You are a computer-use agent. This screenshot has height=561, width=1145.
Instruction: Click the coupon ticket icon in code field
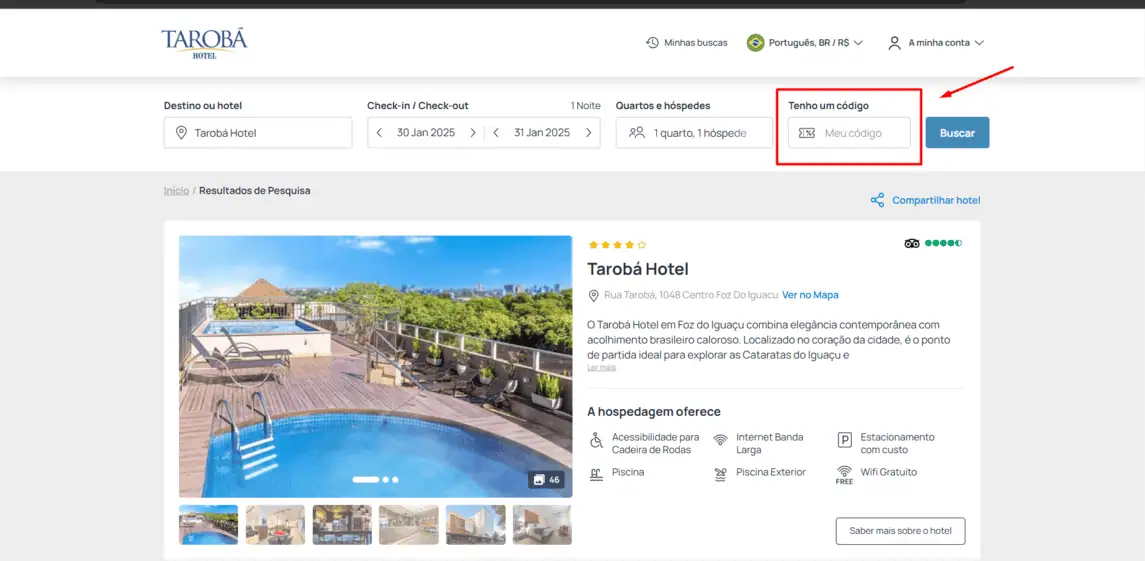click(807, 133)
